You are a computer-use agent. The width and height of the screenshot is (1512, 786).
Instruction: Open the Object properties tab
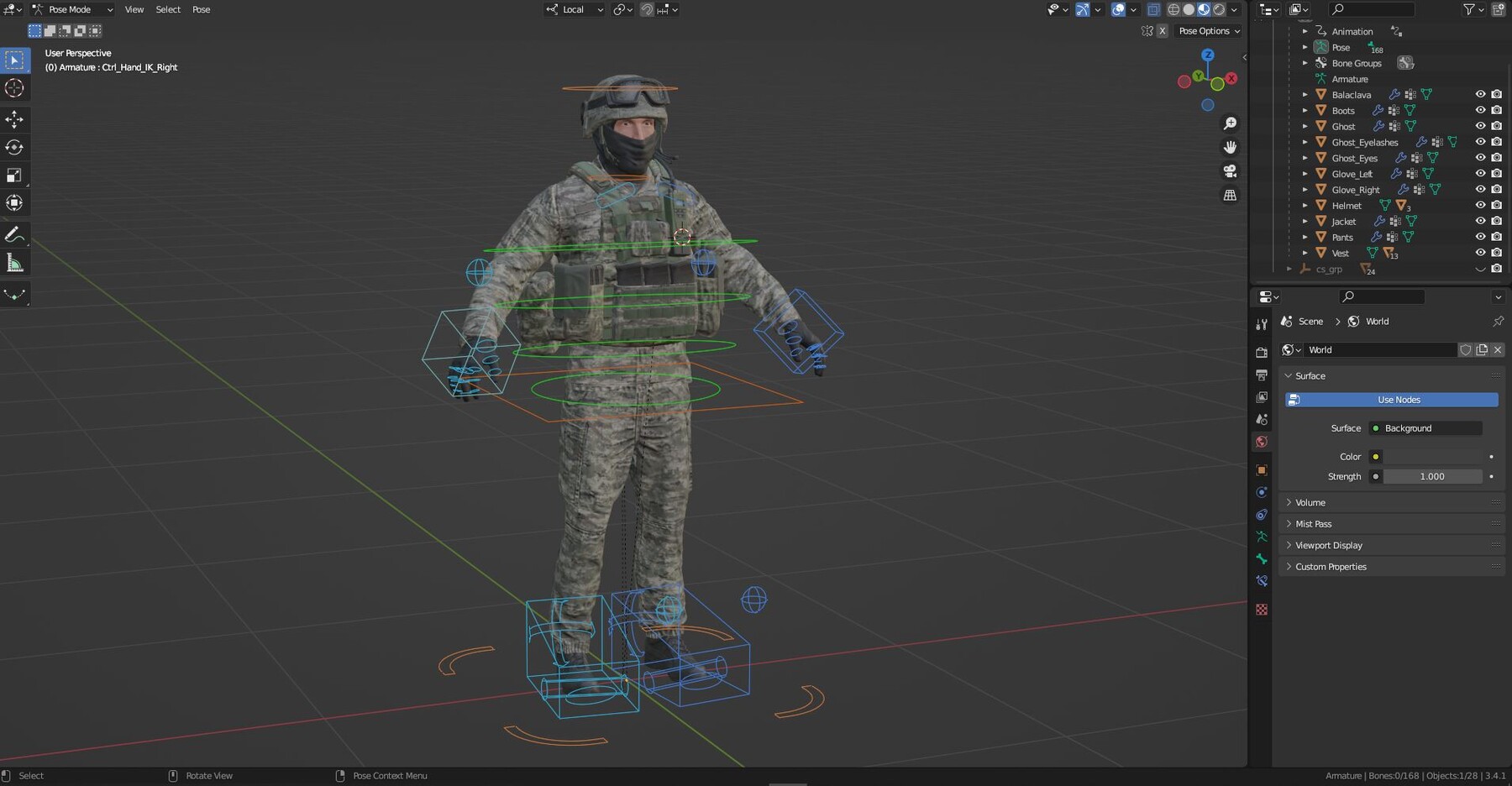tap(1262, 469)
